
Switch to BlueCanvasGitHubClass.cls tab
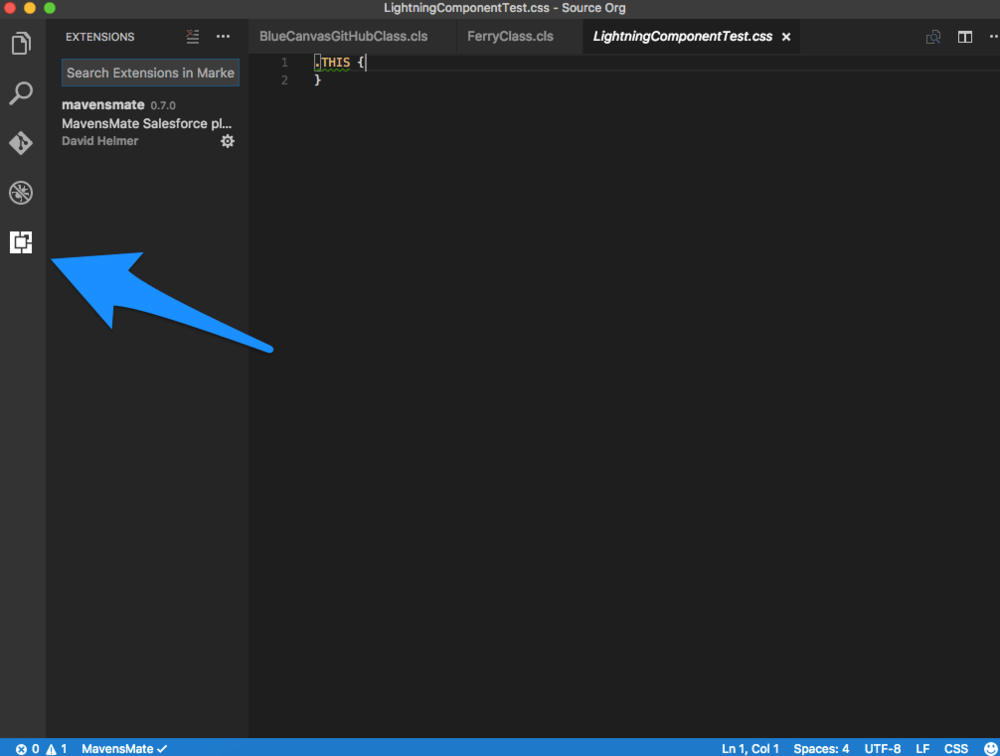coord(344,36)
